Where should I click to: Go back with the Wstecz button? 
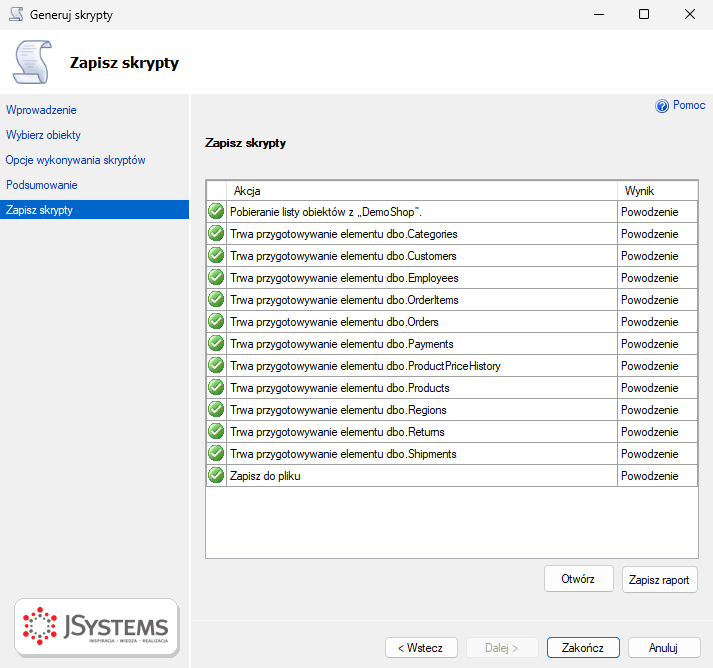(421, 648)
